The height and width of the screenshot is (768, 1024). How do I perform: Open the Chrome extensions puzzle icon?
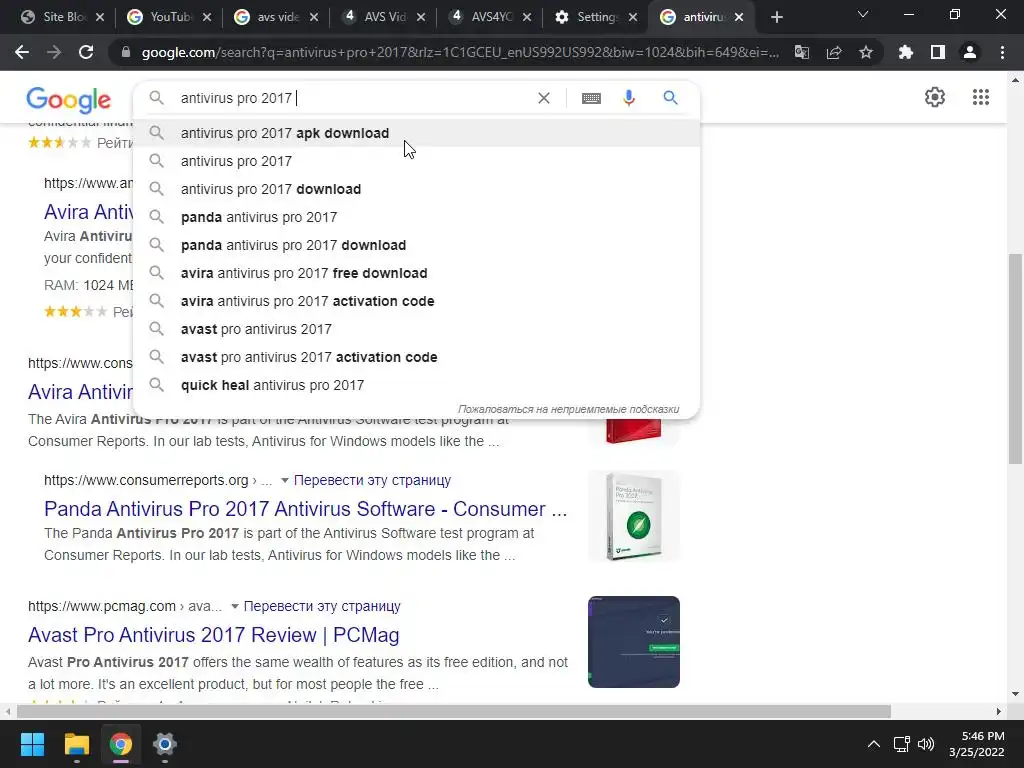pyautogui.click(x=906, y=52)
